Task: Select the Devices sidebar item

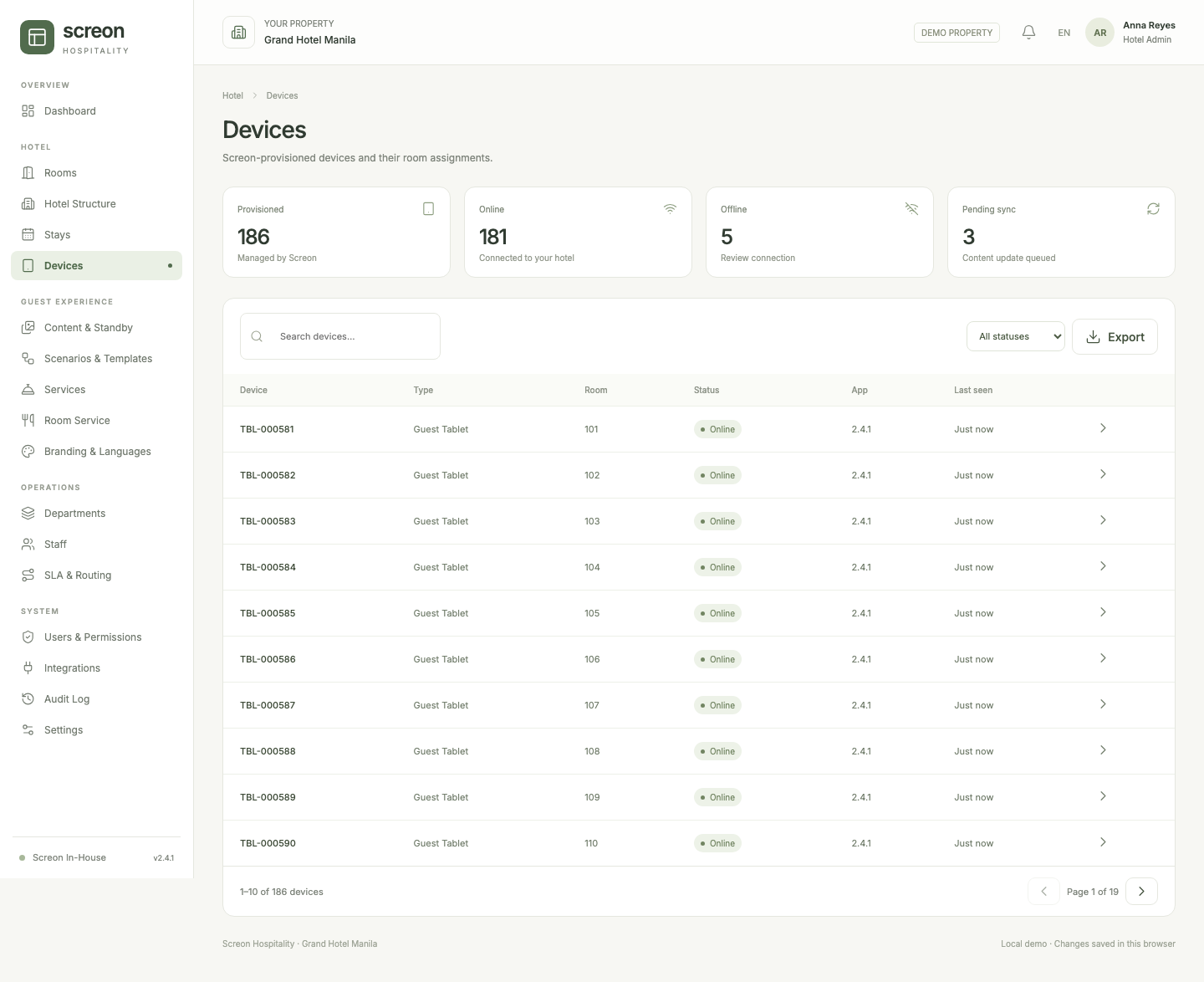Action: [x=96, y=266]
